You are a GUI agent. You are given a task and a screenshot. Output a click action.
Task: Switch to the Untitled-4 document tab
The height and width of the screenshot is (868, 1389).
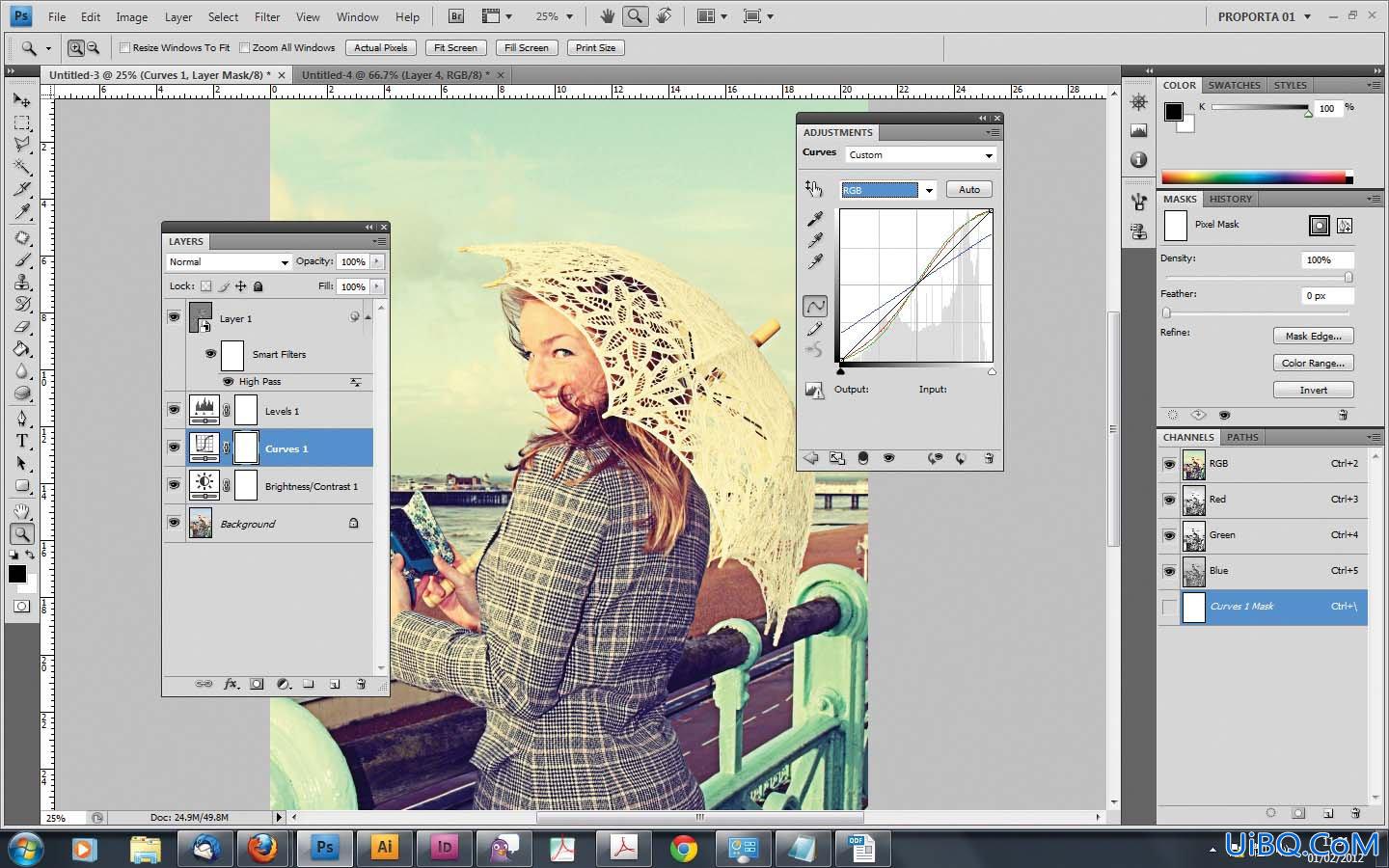[395, 74]
